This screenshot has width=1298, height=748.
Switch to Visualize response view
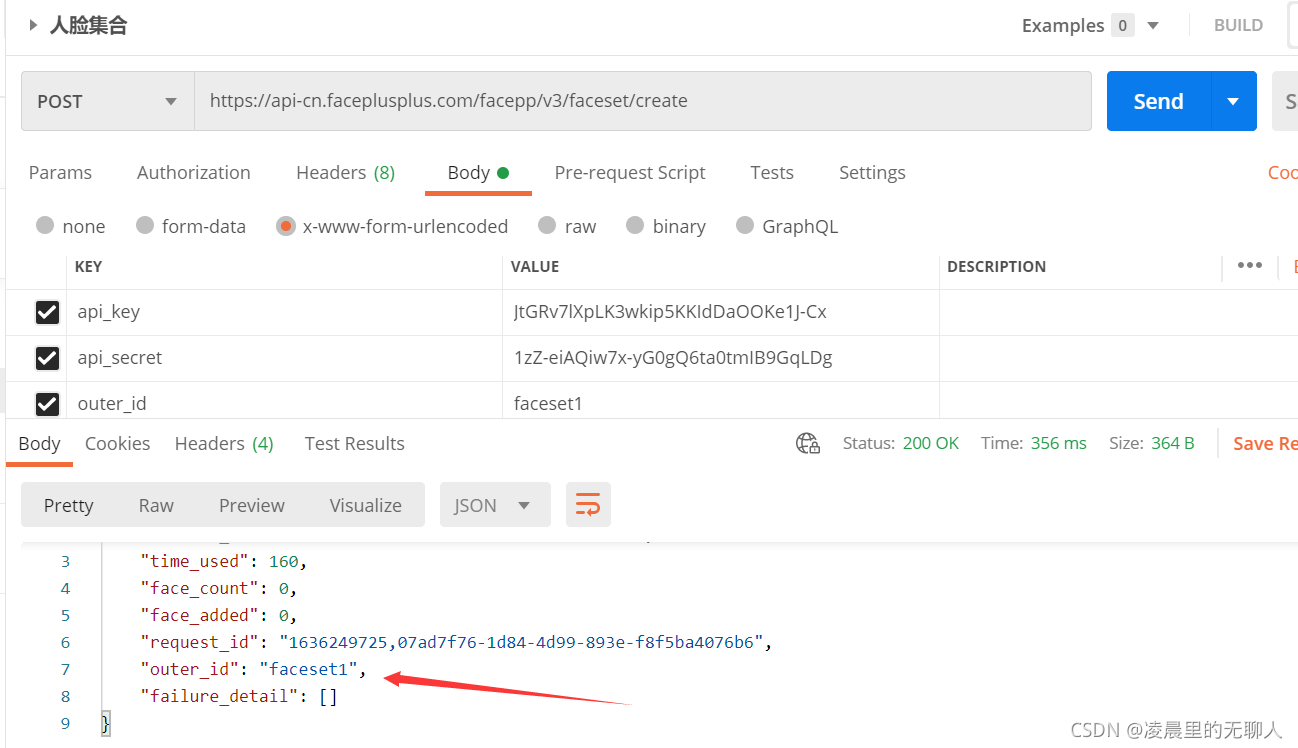click(x=366, y=505)
